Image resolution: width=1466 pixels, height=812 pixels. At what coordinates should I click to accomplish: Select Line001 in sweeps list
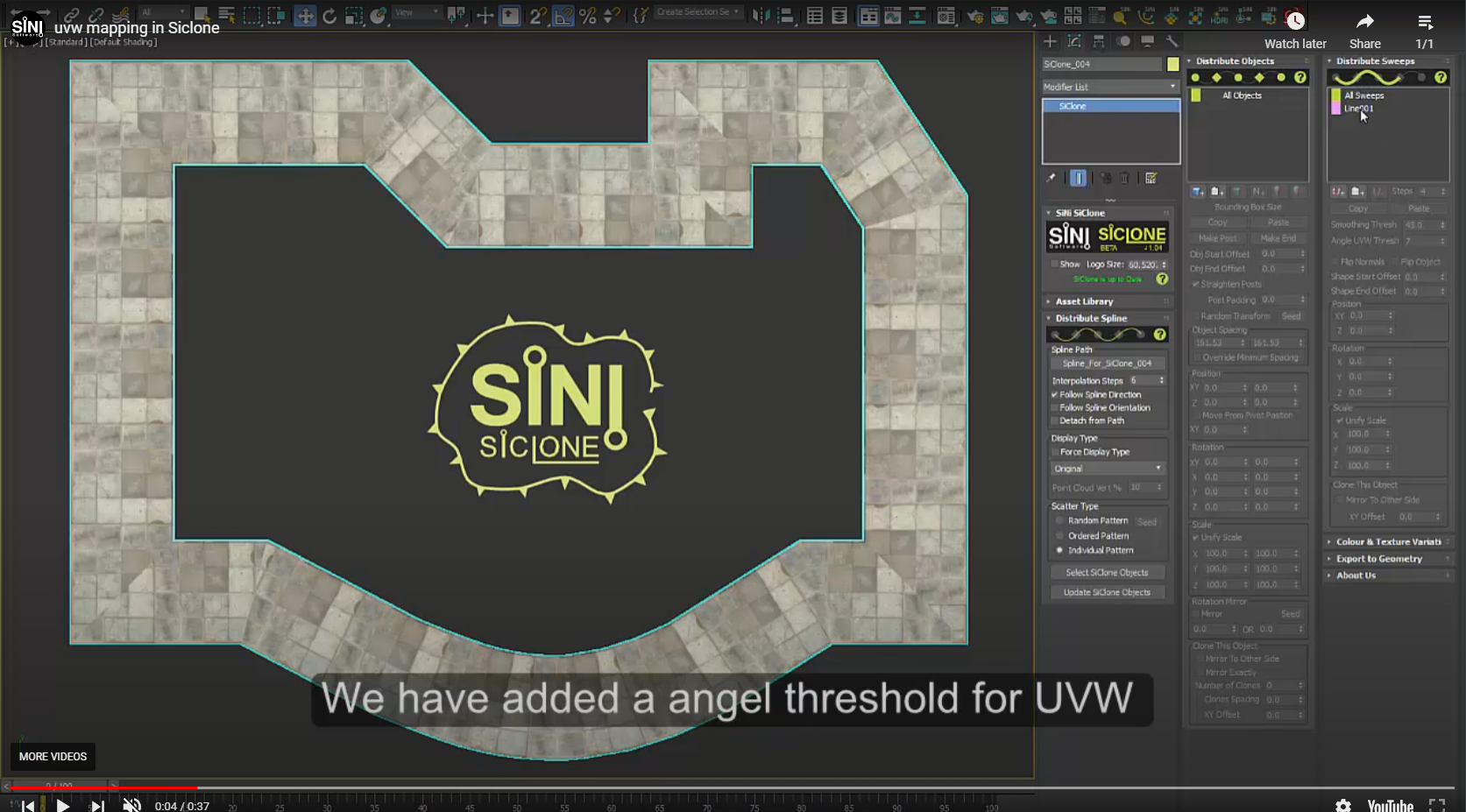(x=1359, y=109)
